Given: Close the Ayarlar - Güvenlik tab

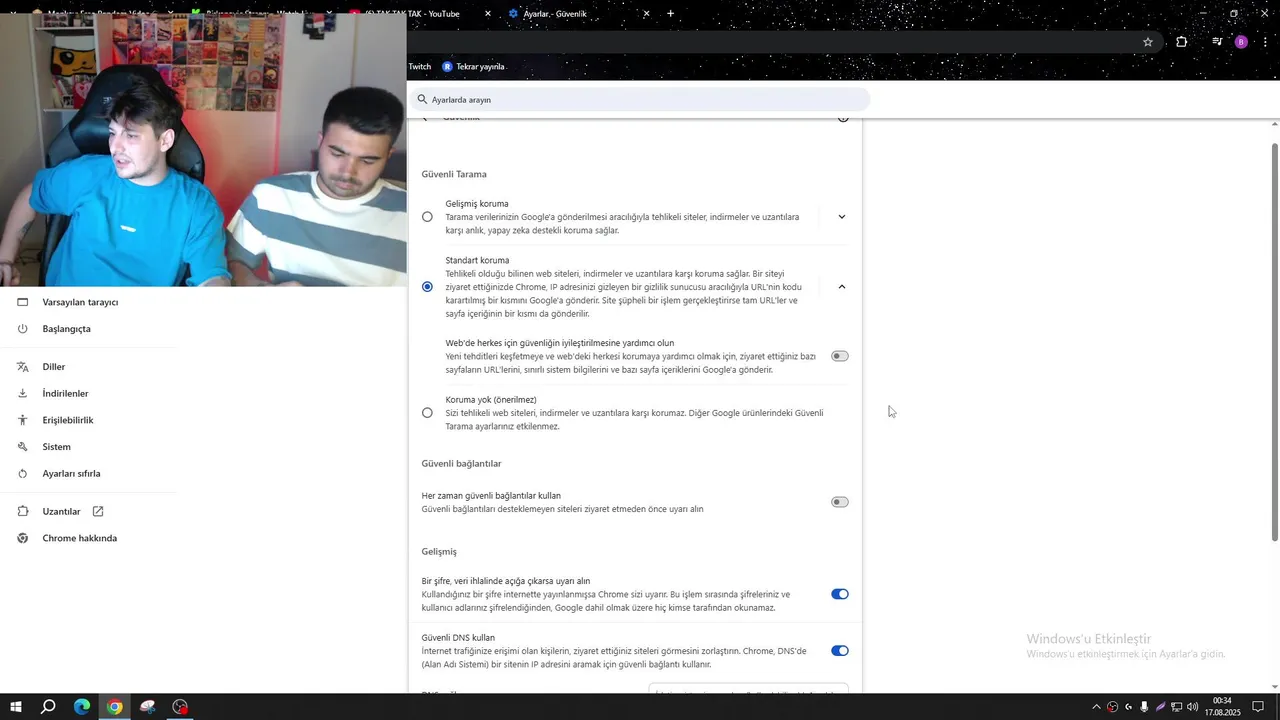Looking at the screenshot, I should coord(646,14).
